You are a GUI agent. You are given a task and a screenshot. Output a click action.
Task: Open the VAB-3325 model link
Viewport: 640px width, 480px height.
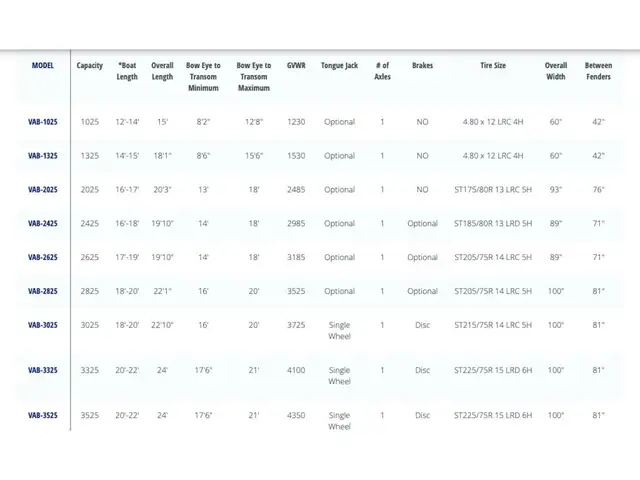click(43, 370)
